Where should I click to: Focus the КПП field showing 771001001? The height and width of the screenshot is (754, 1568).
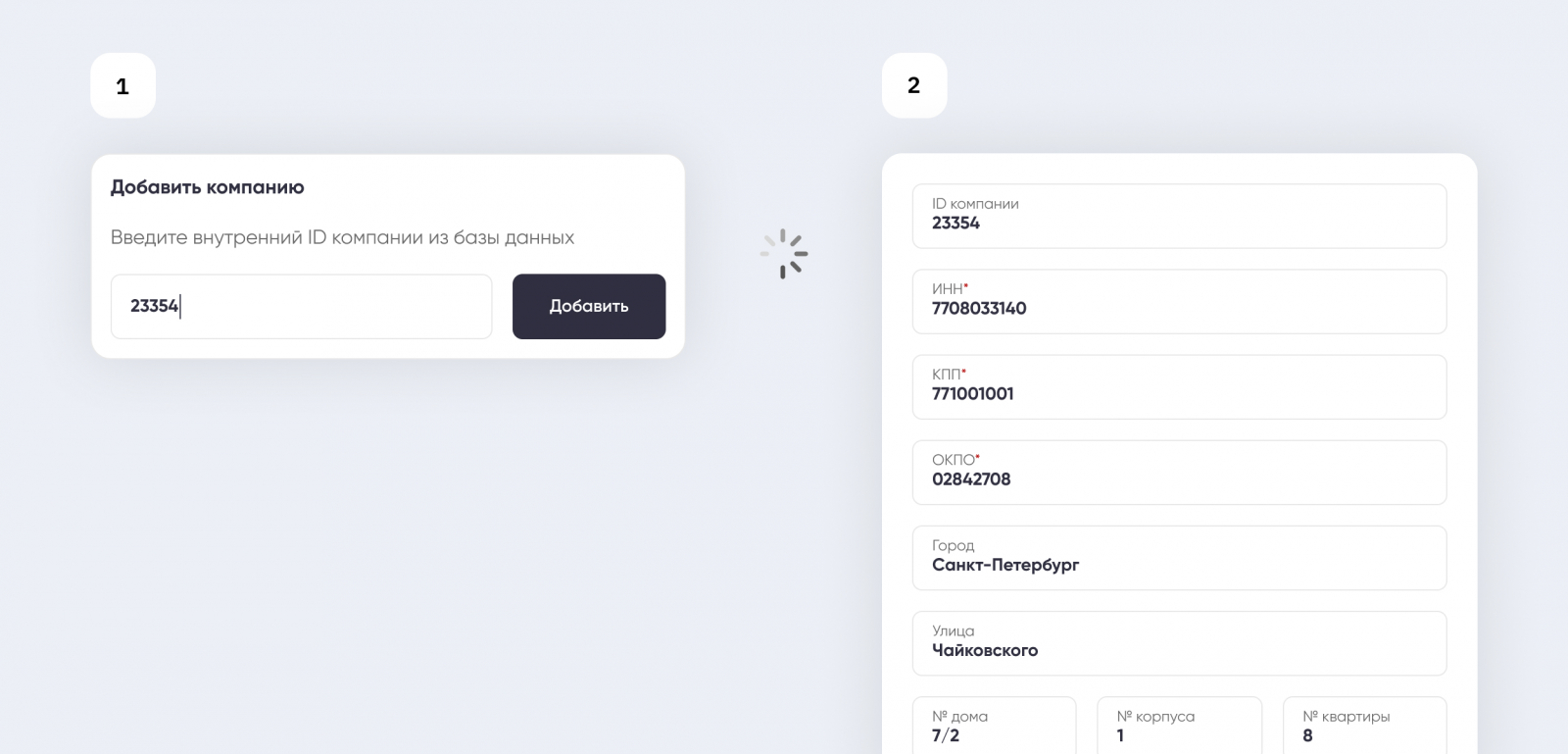tap(1179, 387)
